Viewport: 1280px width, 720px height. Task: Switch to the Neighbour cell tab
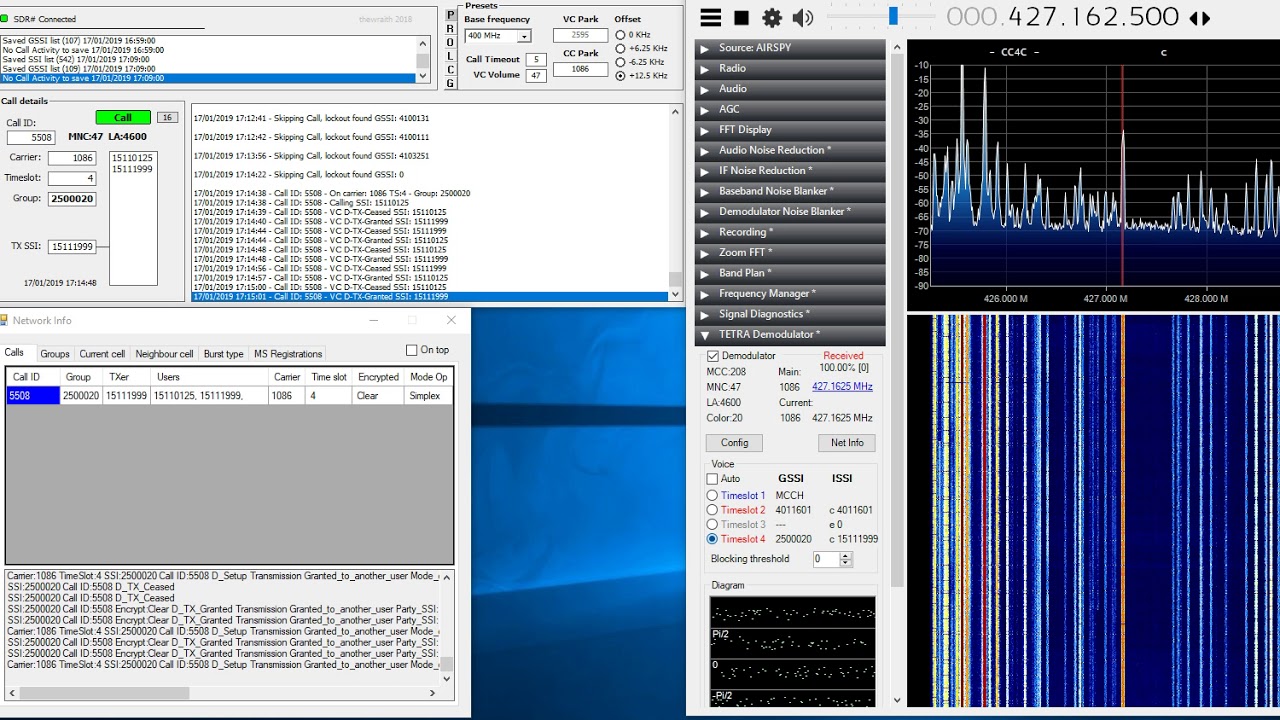[x=164, y=354]
